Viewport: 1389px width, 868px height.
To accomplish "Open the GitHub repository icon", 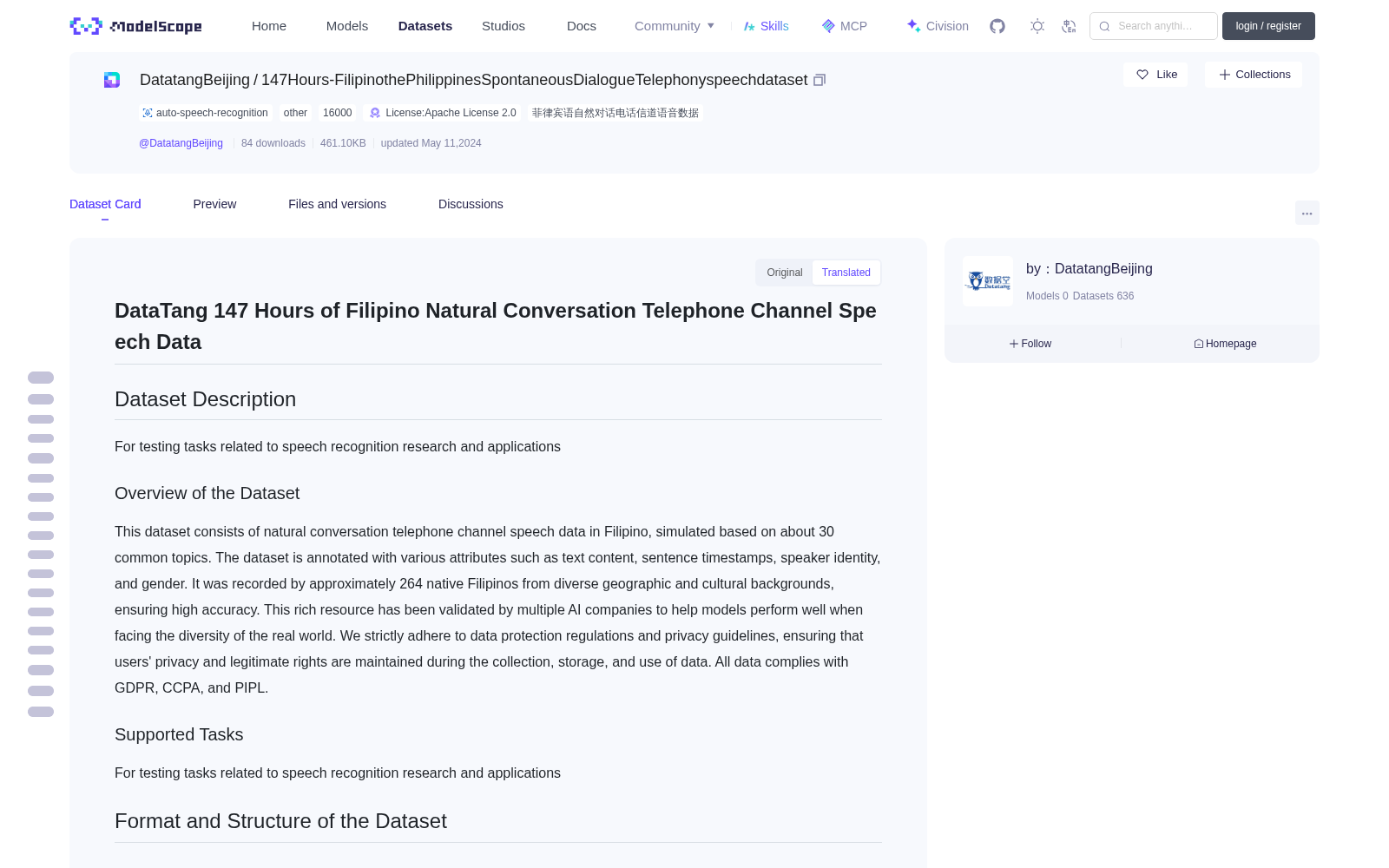I will click(x=997, y=26).
